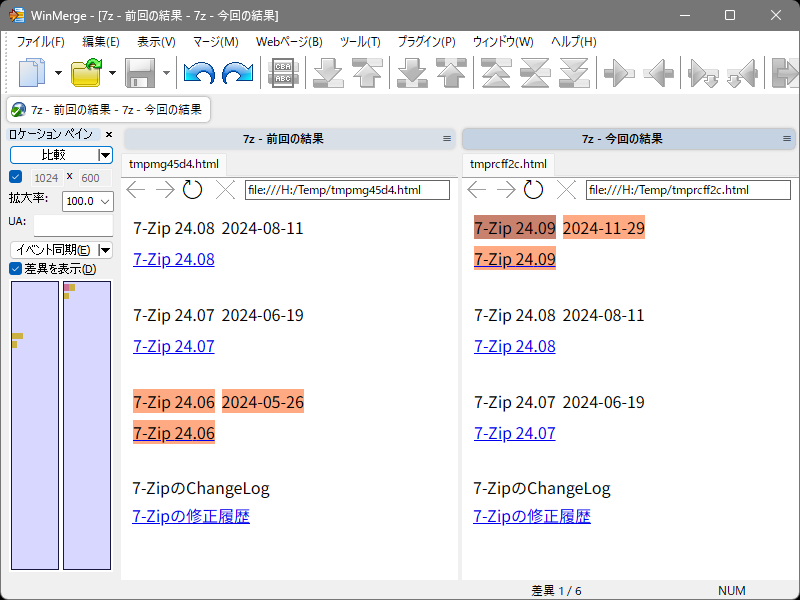The width and height of the screenshot is (800, 600).
Task: Open the ヘルプ(H) menu
Action: 573,42
